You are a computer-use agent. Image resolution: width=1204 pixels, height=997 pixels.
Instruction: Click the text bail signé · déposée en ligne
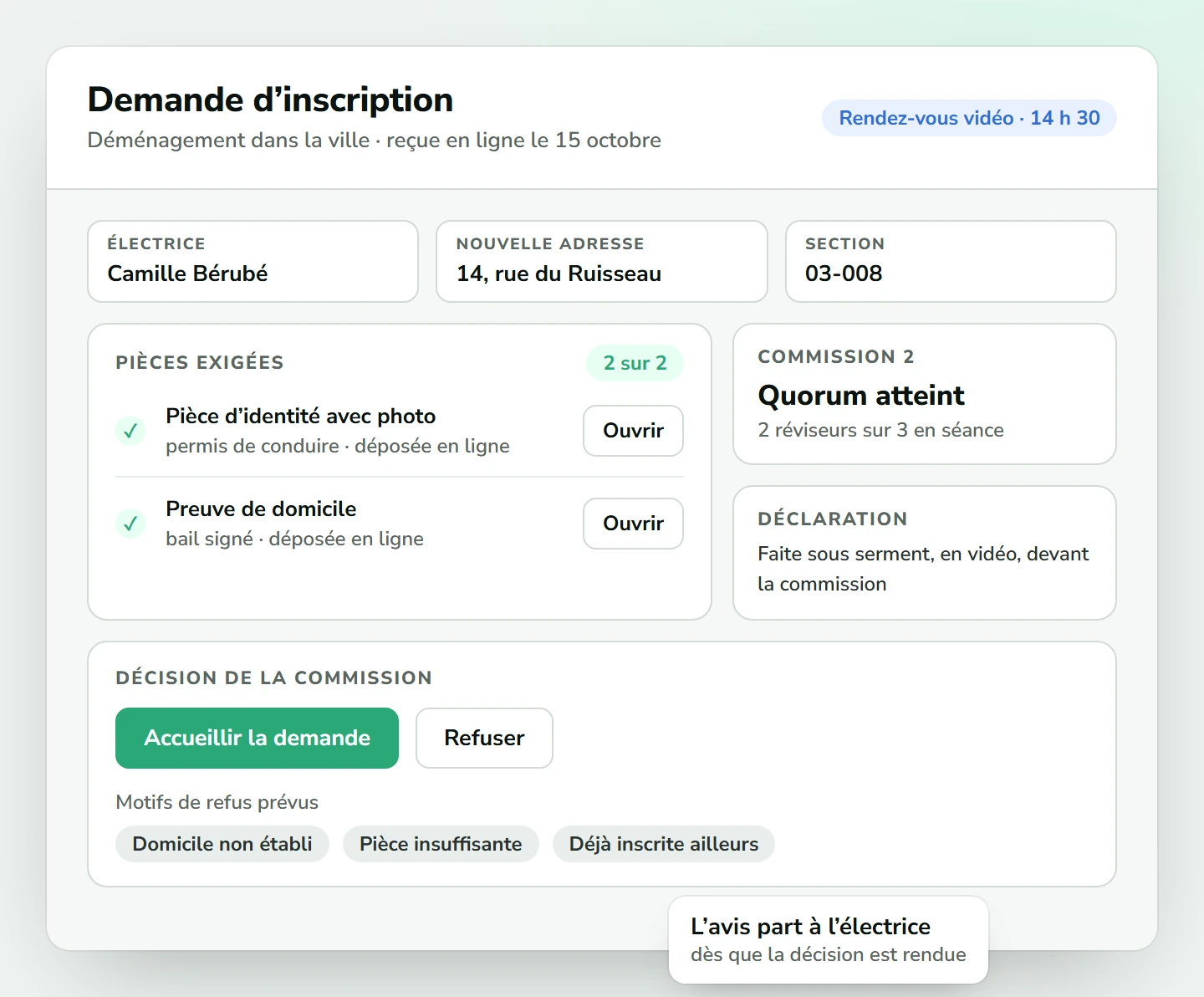click(294, 539)
